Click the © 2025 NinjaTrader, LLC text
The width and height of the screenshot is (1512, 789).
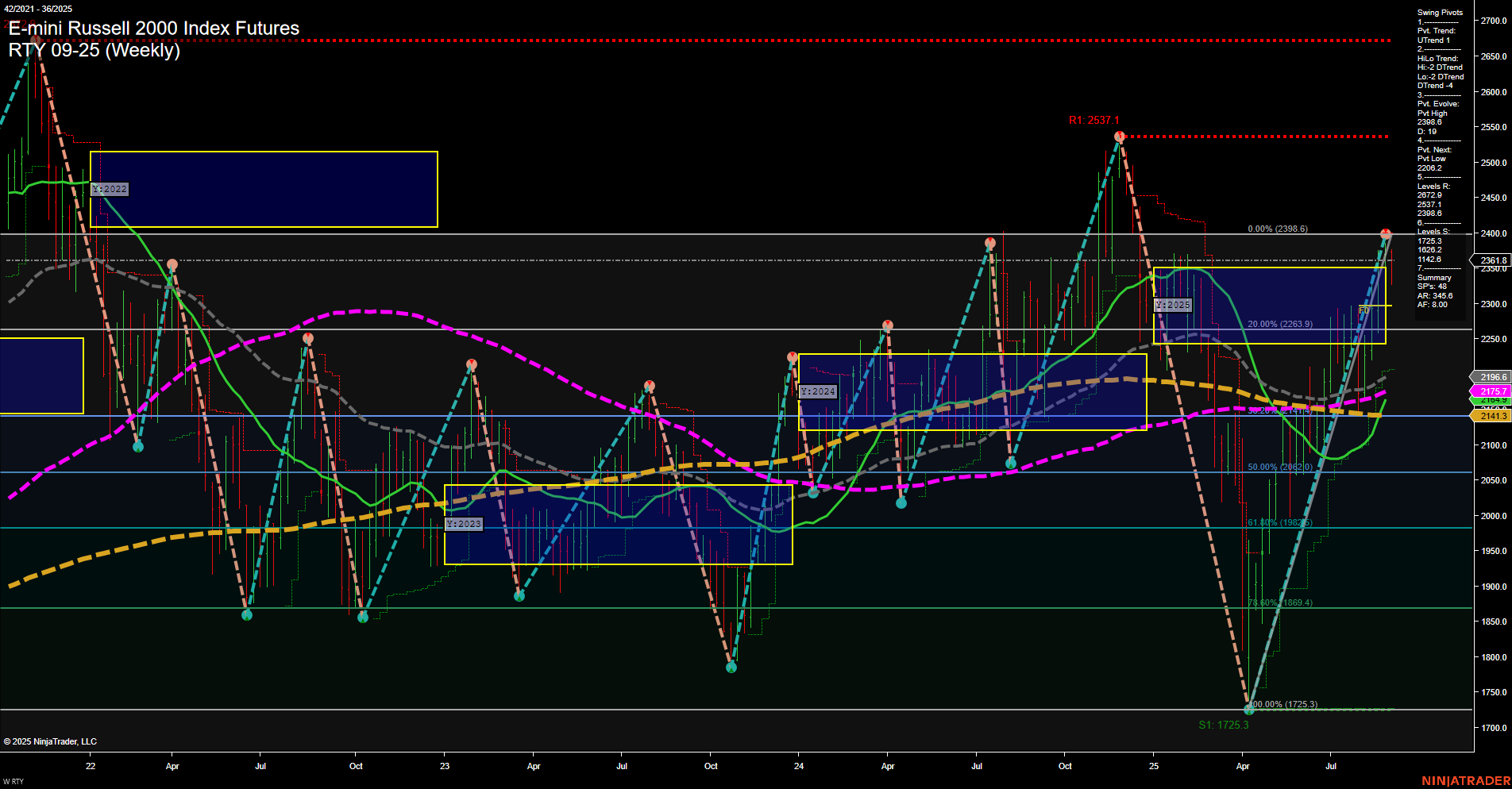point(50,741)
